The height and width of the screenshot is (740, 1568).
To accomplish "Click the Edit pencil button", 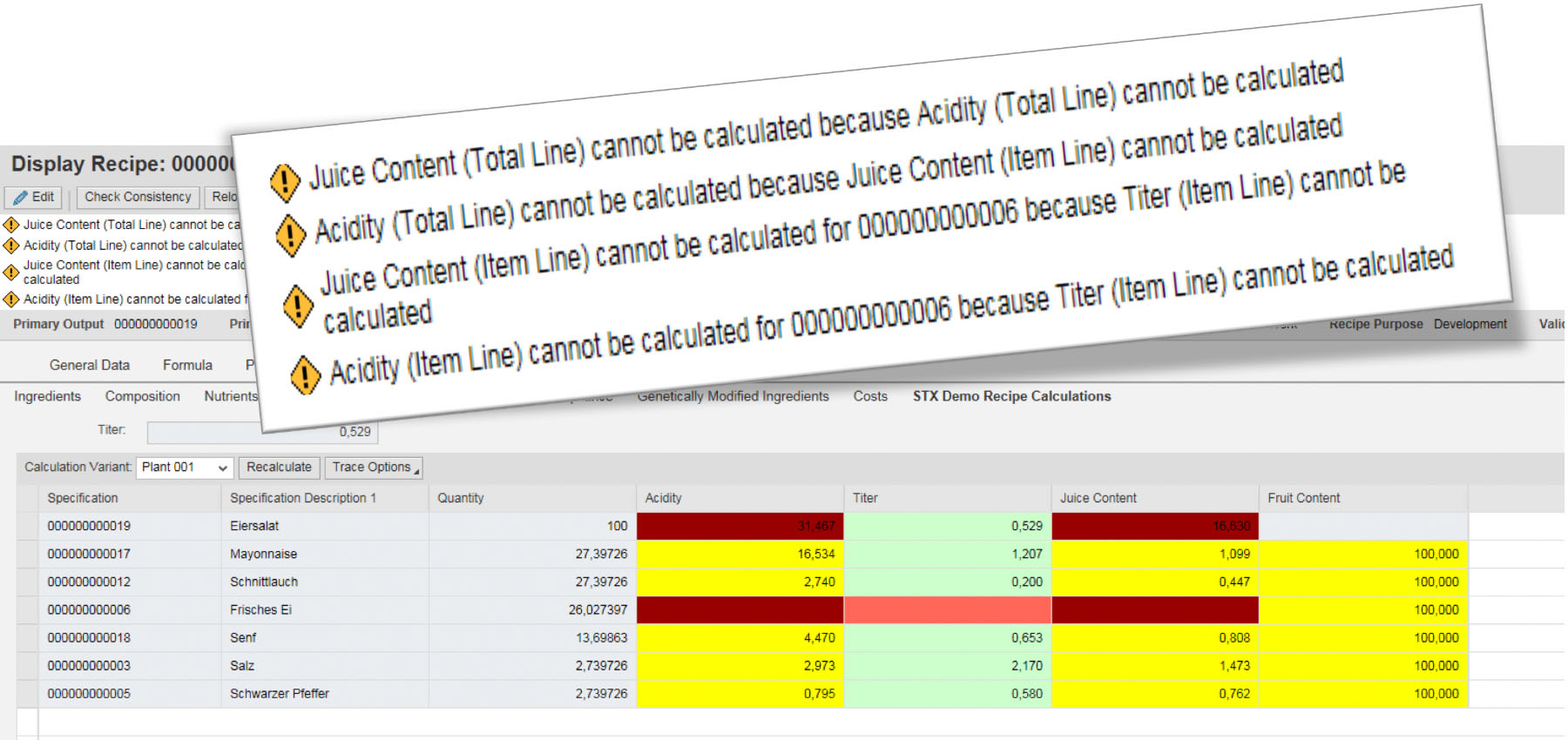I will 34,198.
